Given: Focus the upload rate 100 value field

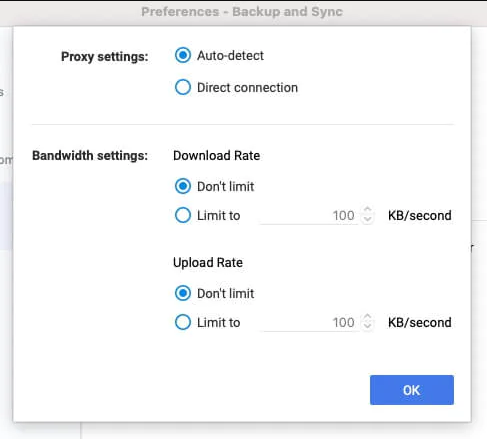Looking at the screenshot, I should (309, 323).
